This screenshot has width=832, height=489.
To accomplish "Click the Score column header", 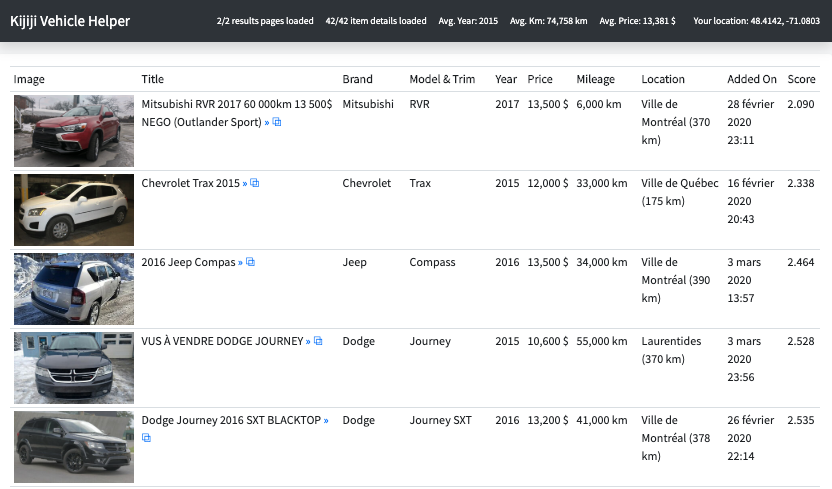I will coord(801,79).
